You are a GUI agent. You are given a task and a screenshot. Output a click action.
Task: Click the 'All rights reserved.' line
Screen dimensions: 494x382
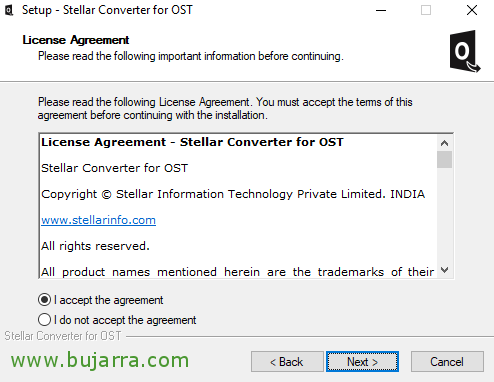tap(95, 246)
